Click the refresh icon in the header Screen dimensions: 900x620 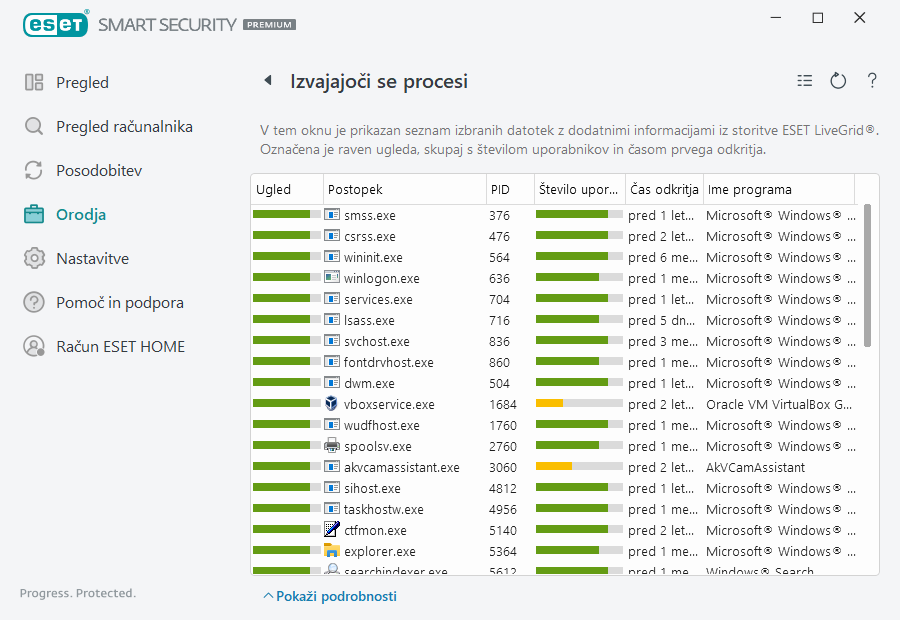(839, 81)
